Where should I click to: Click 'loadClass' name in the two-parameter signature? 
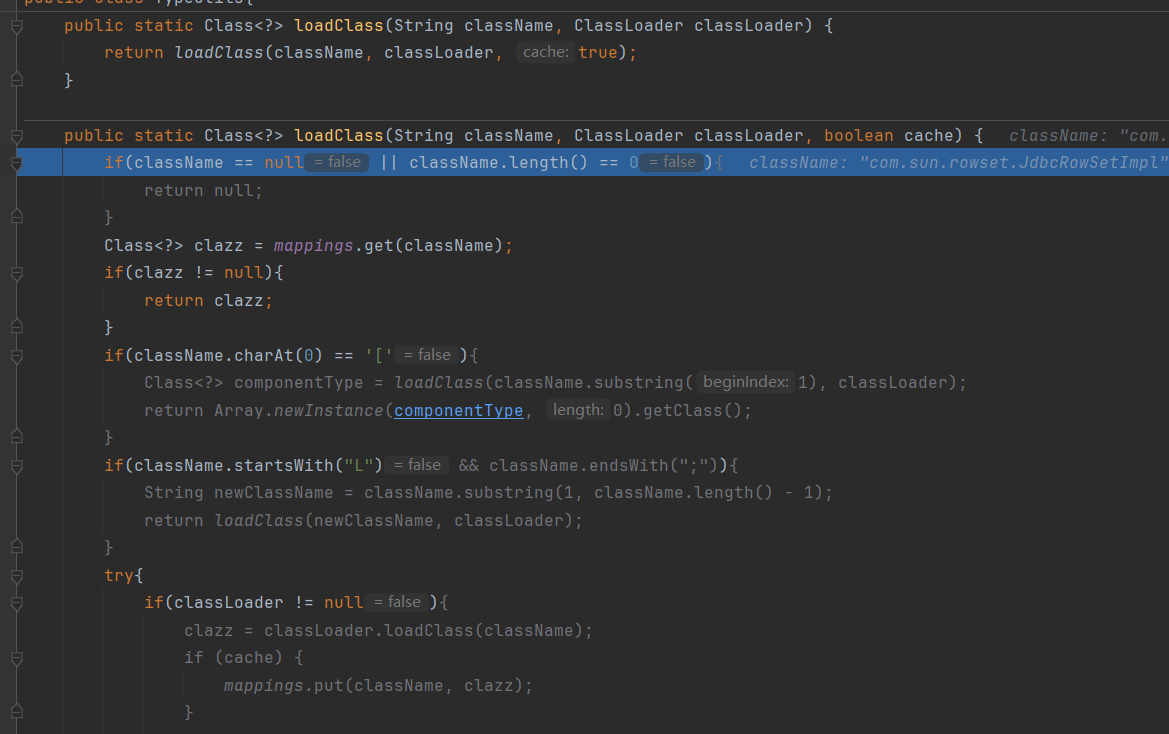[338, 25]
